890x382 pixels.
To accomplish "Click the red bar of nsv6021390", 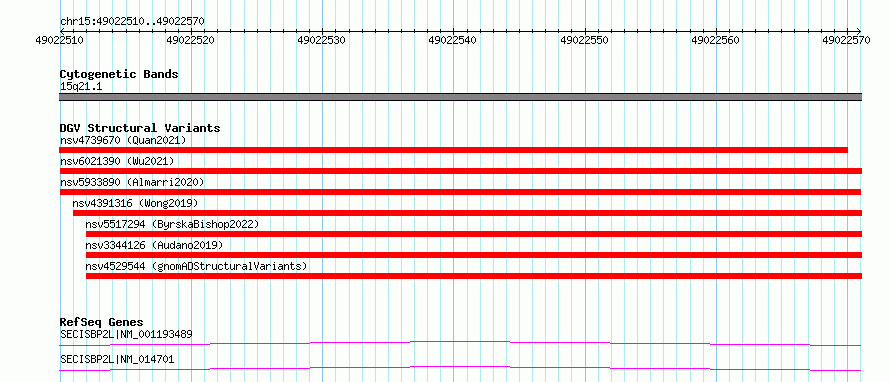I will 460,171.
